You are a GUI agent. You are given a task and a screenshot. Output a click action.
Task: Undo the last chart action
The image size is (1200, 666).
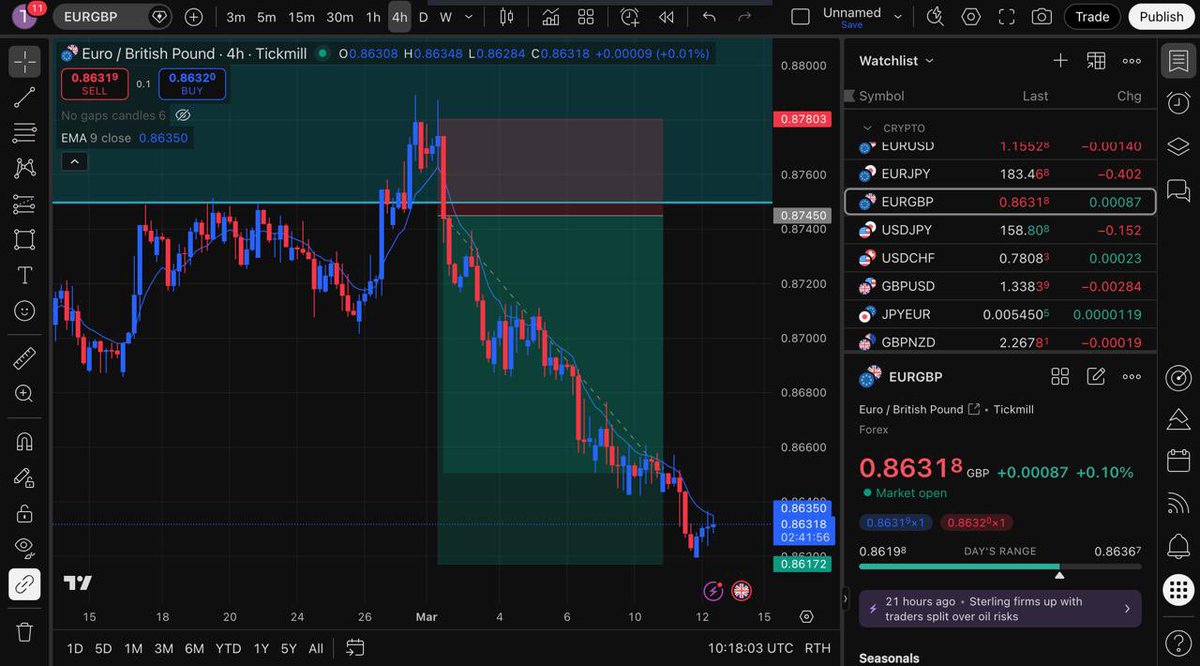point(709,17)
